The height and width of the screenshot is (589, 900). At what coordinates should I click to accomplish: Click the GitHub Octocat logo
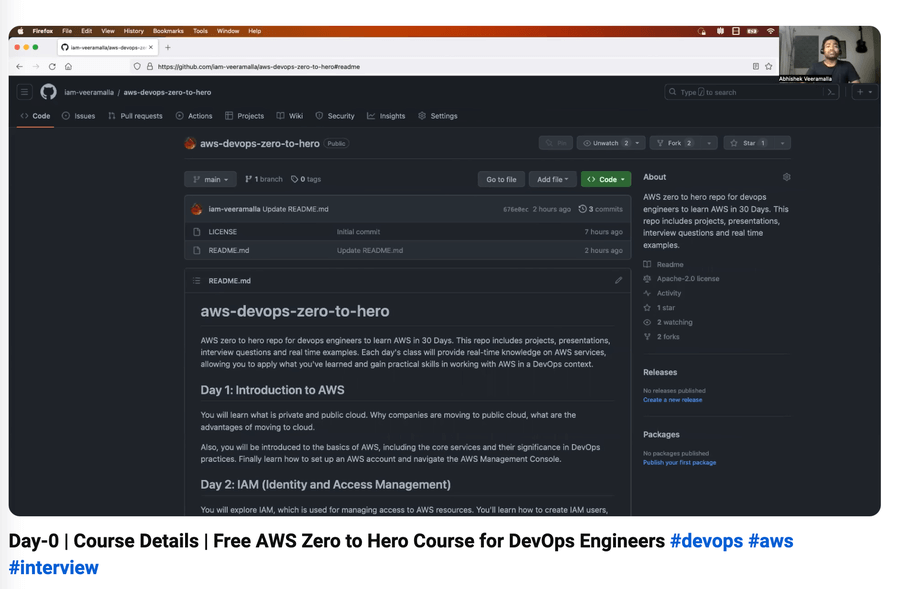[48, 92]
